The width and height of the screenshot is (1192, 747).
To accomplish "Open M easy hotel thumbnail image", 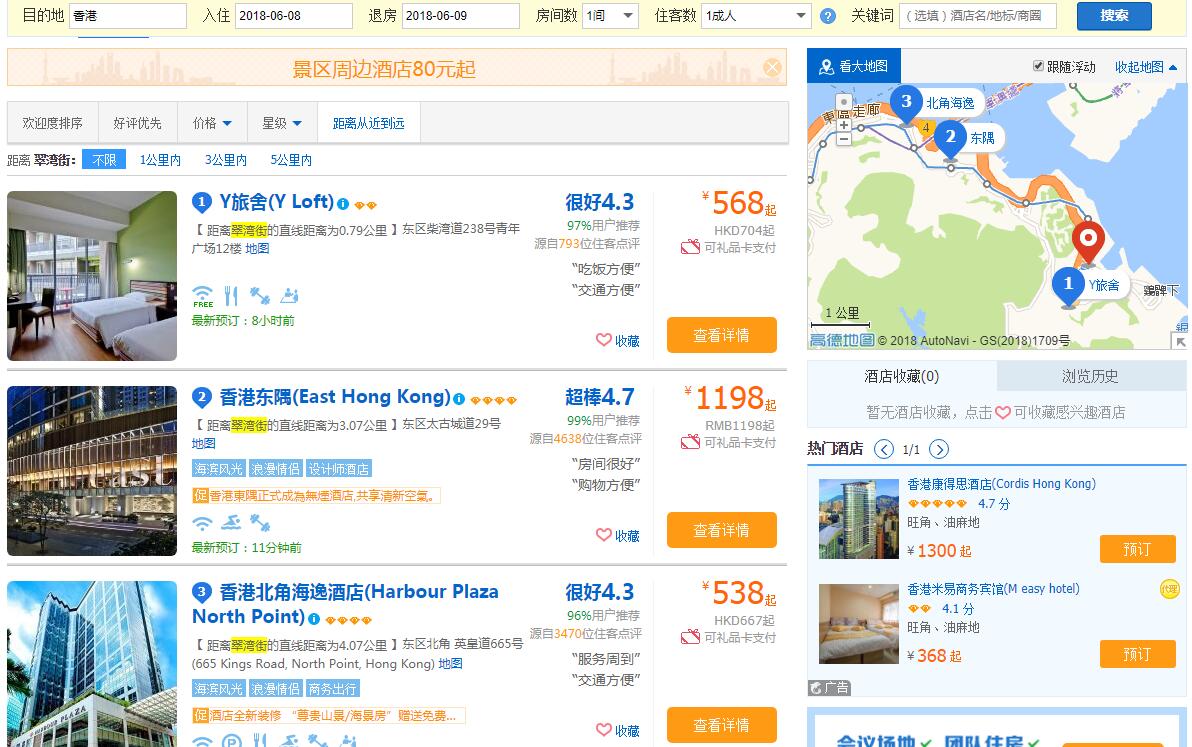I will 858,624.
